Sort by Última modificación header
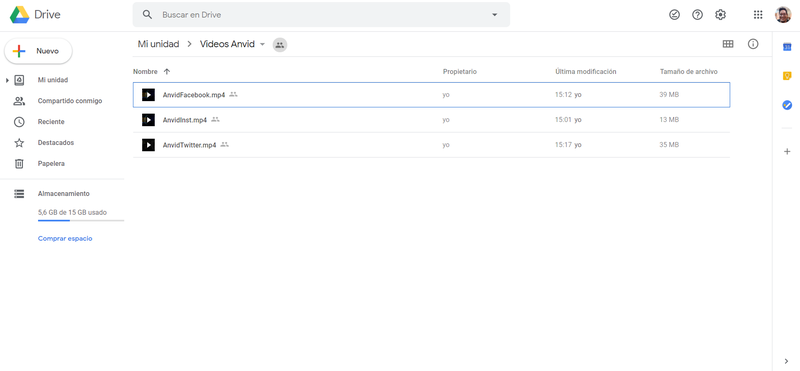Screen dimensions: 800x371 pos(586,72)
